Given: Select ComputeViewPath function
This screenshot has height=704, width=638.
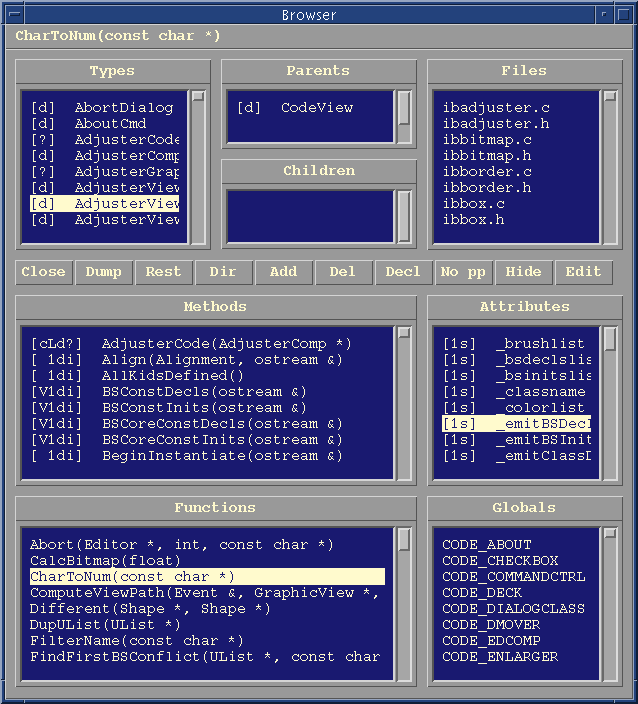Looking at the screenshot, I should [x=207, y=593].
